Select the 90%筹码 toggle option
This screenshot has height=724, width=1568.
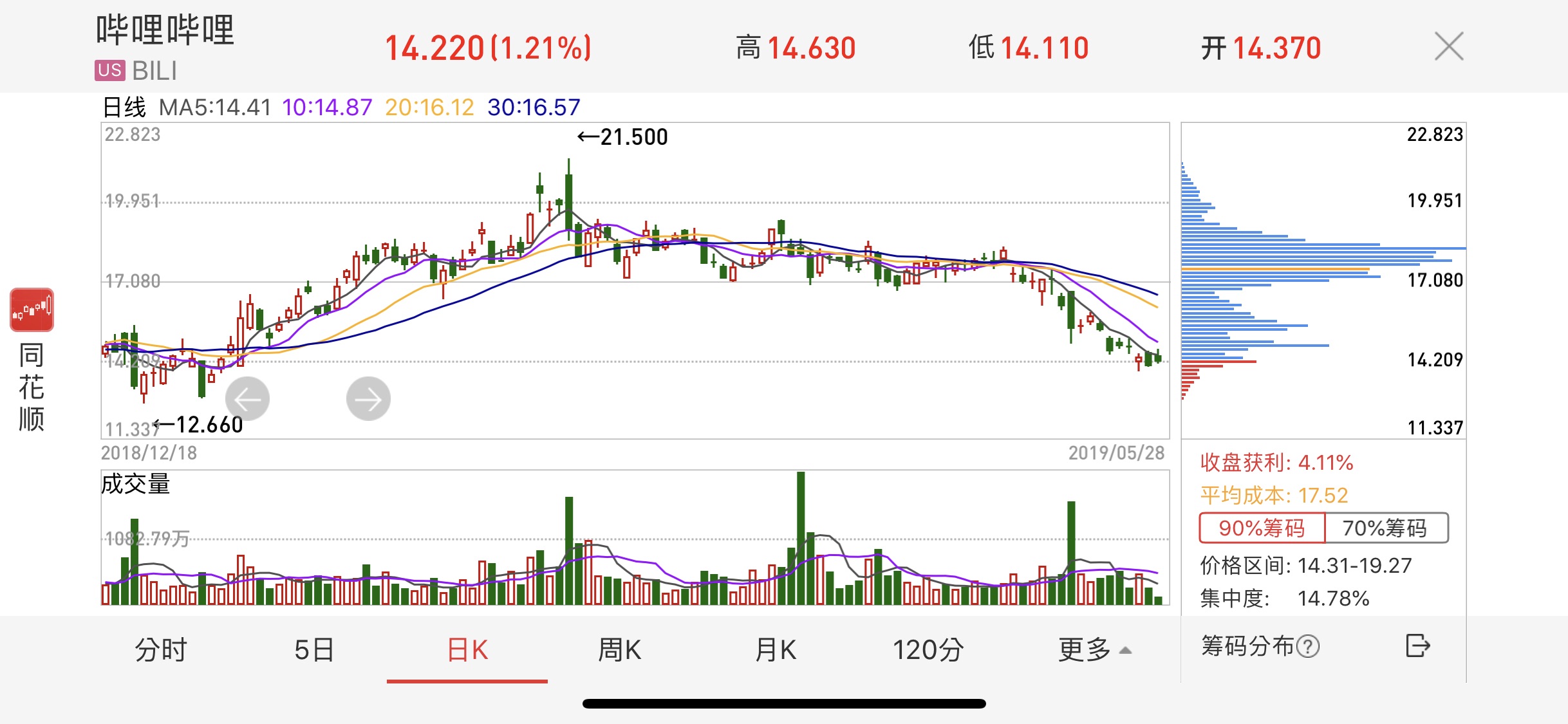pyautogui.click(x=1262, y=528)
